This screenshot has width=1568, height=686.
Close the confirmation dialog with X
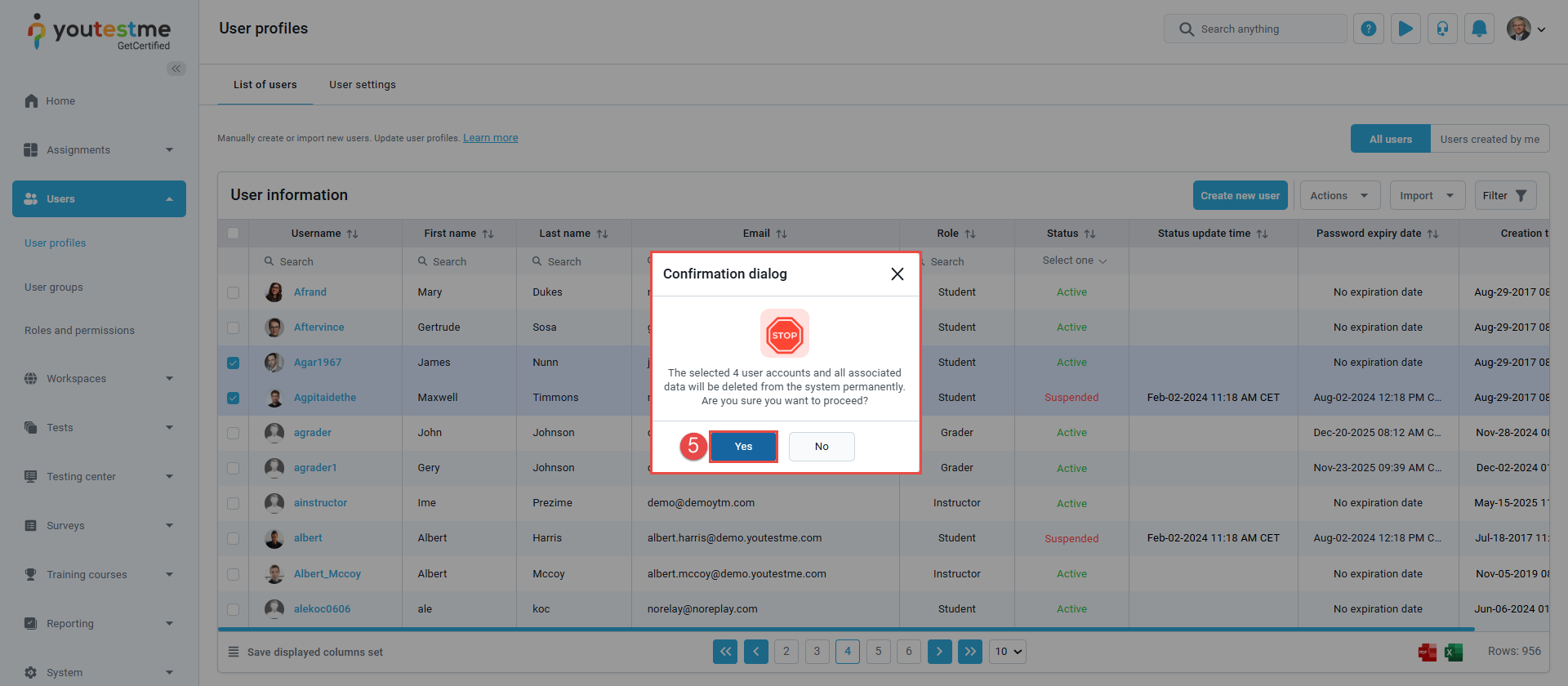coord(897,274)
